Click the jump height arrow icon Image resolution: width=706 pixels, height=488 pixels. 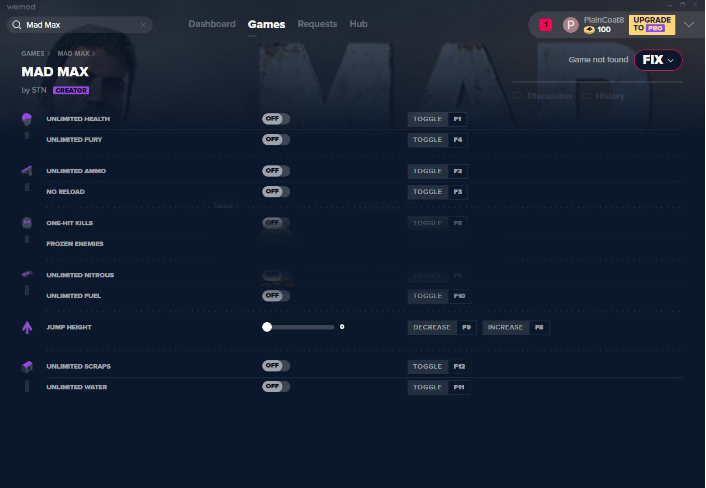pyautogui.click(x=27, y=327)
